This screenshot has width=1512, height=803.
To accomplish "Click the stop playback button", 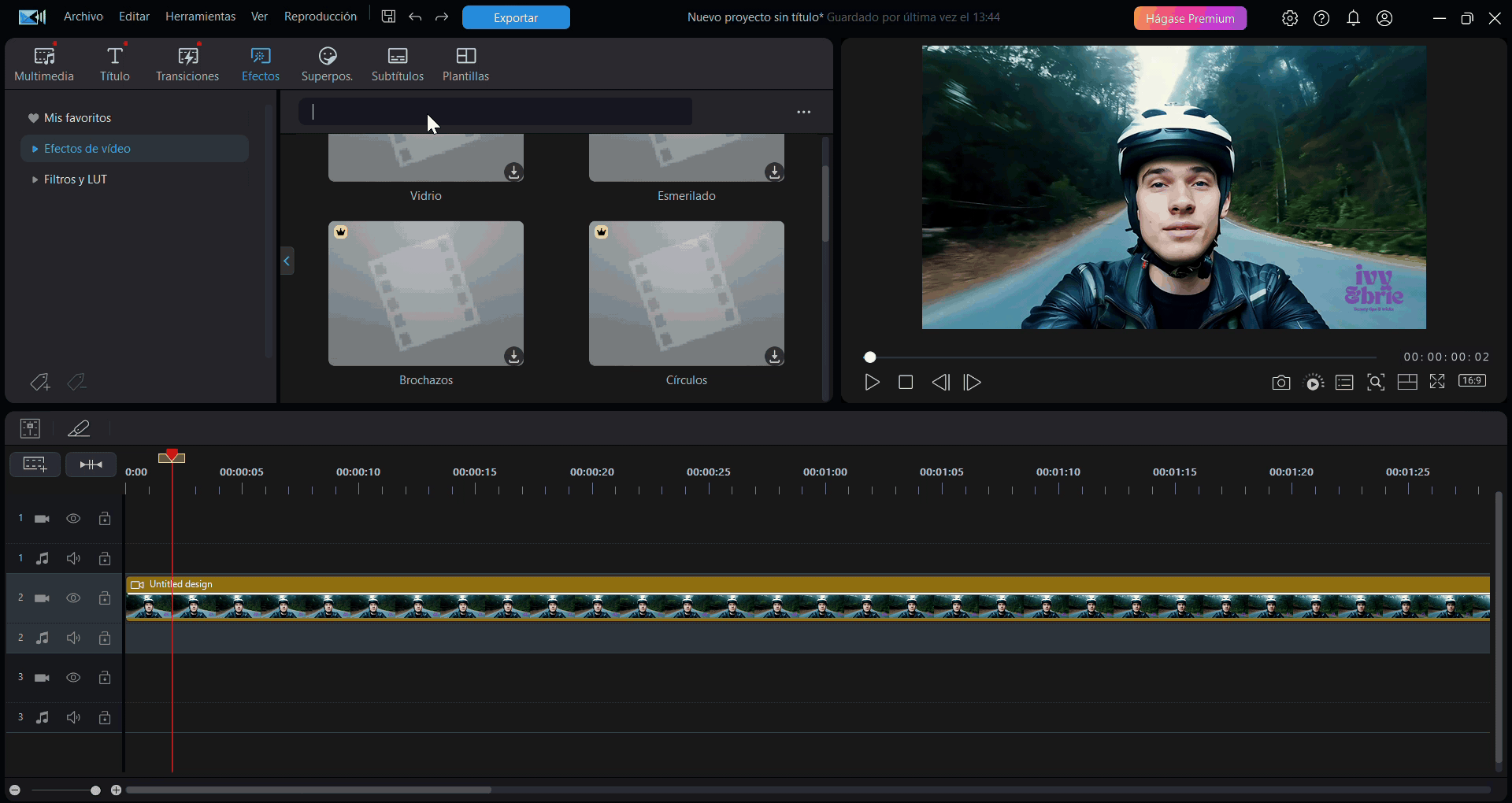I will pos(906,383).
